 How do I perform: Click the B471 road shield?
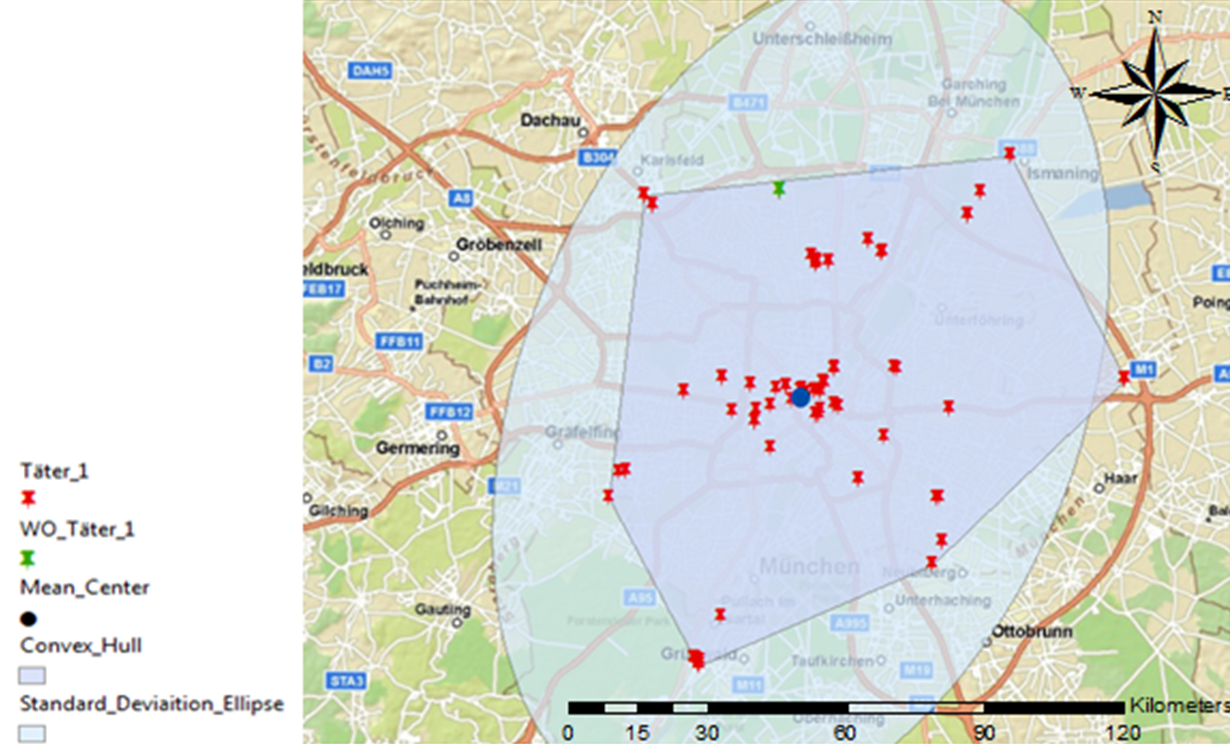(748, 101)
